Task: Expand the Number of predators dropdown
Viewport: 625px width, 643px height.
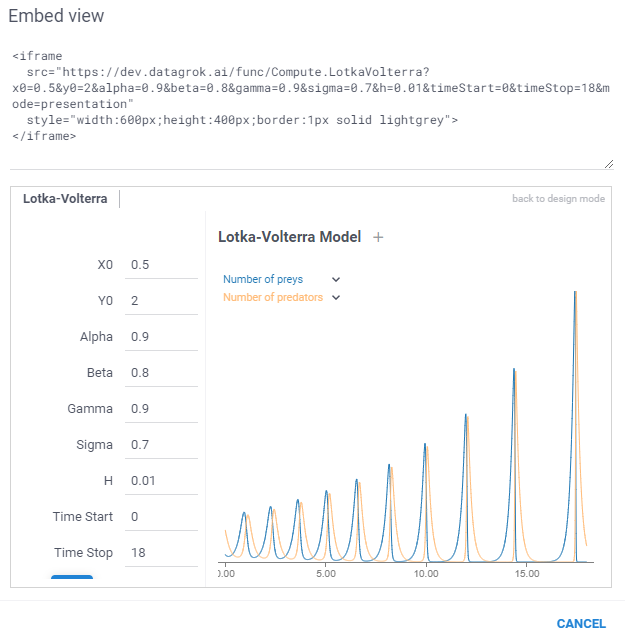Action: pyautogui.click(x=336, y=297)
